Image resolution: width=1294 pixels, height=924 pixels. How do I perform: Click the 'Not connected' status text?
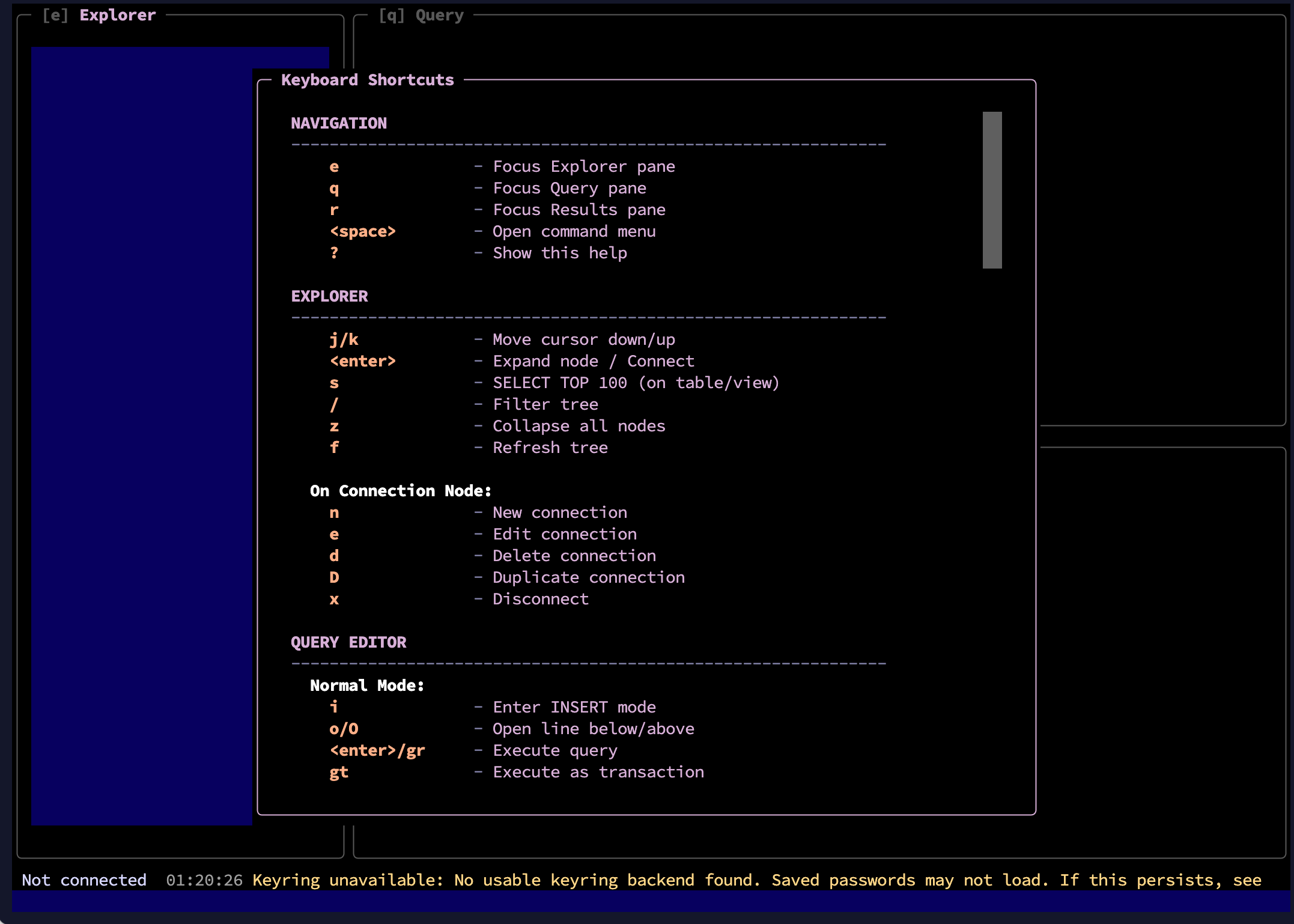(x=84, y=880)
